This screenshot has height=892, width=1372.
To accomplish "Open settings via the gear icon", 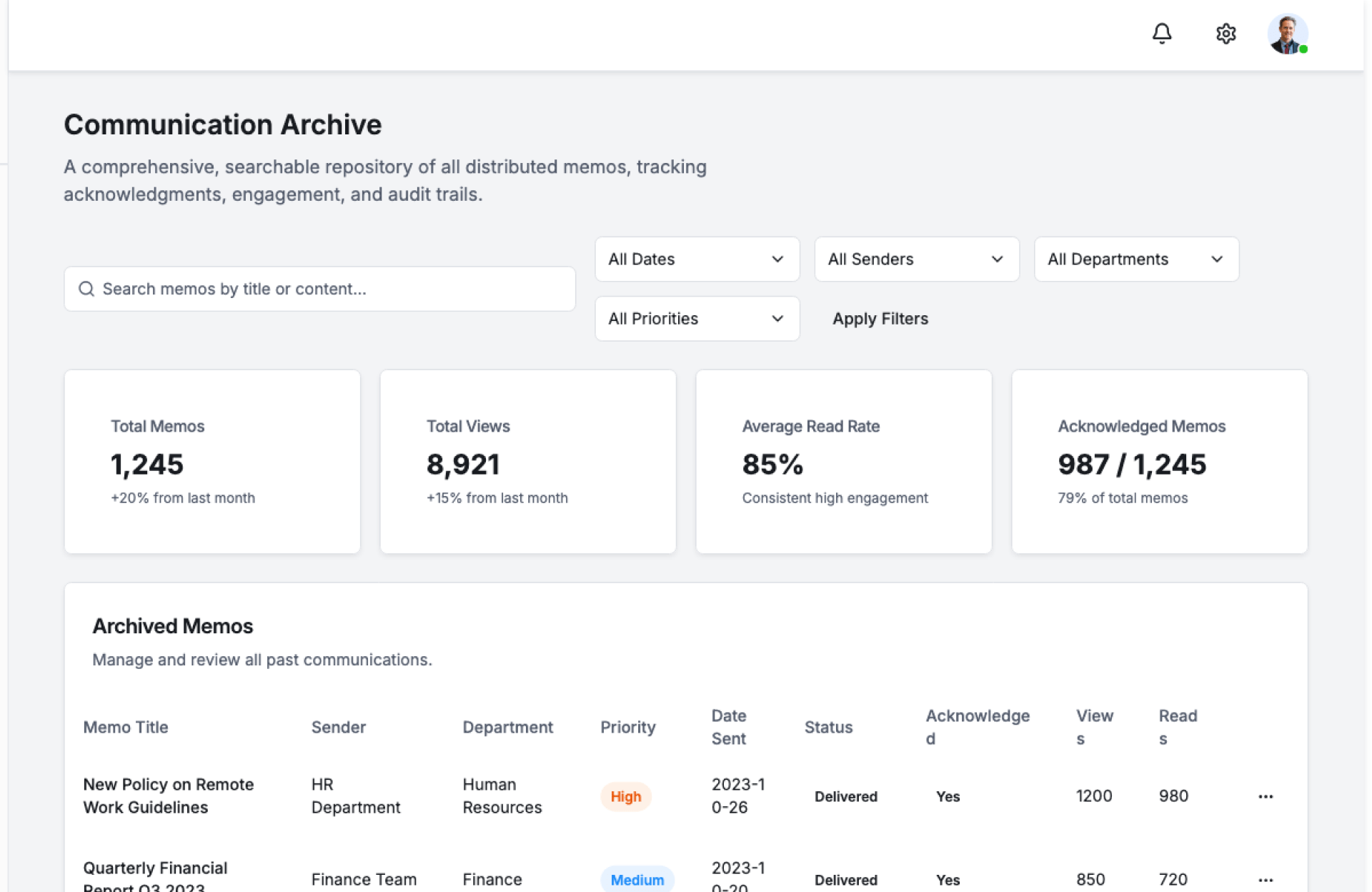I will [1226, 34].
